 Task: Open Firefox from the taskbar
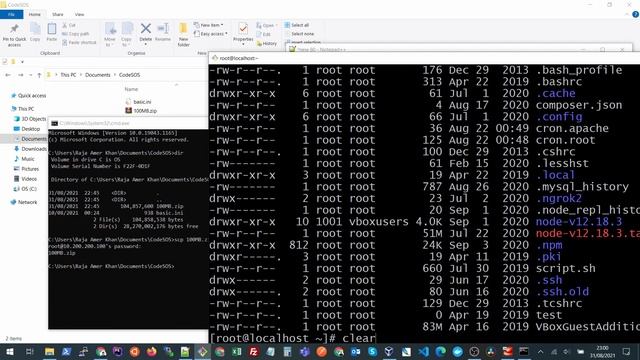151,351
